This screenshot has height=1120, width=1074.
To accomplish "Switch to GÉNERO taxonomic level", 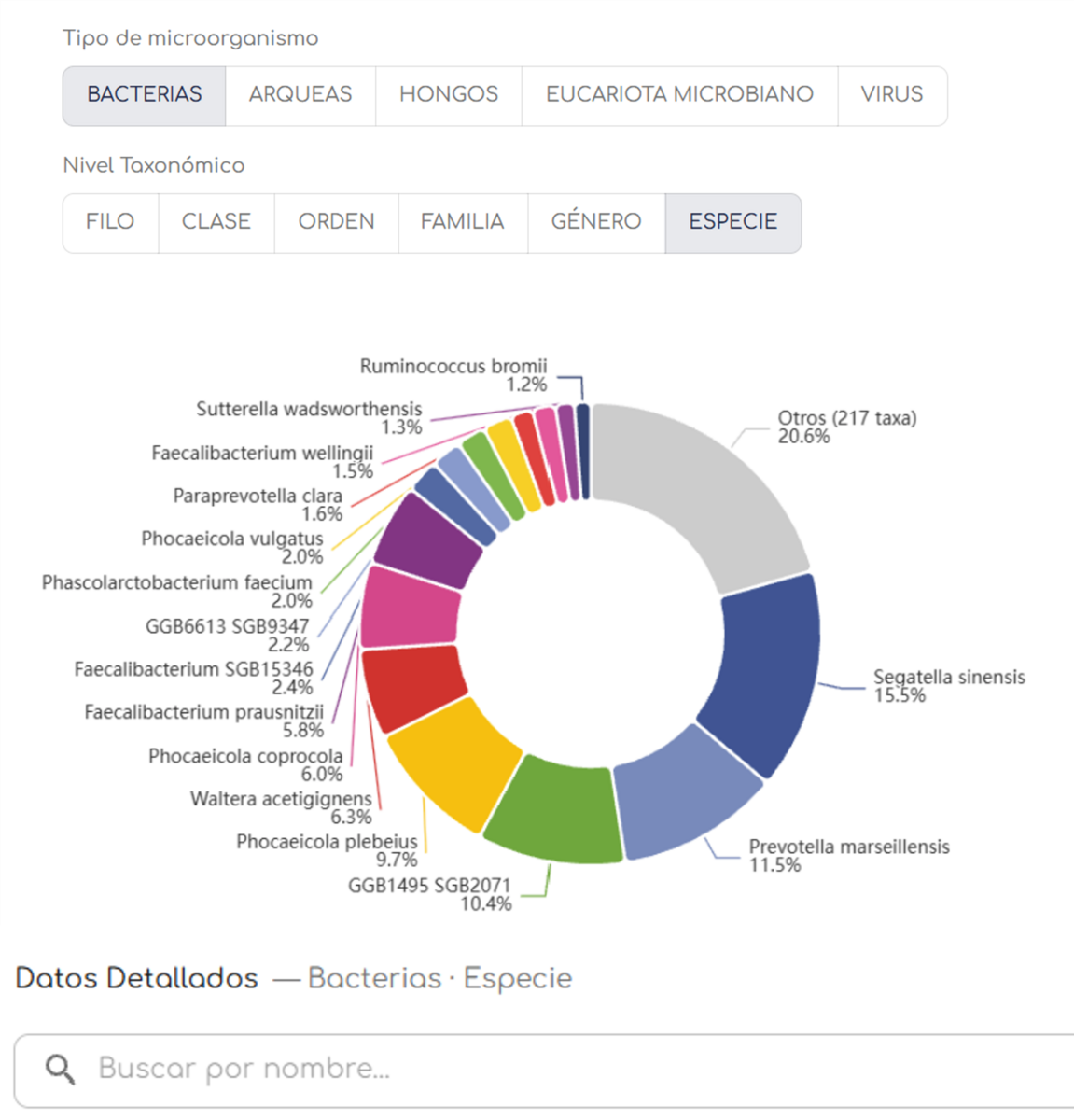I will [x=596, y=222].
